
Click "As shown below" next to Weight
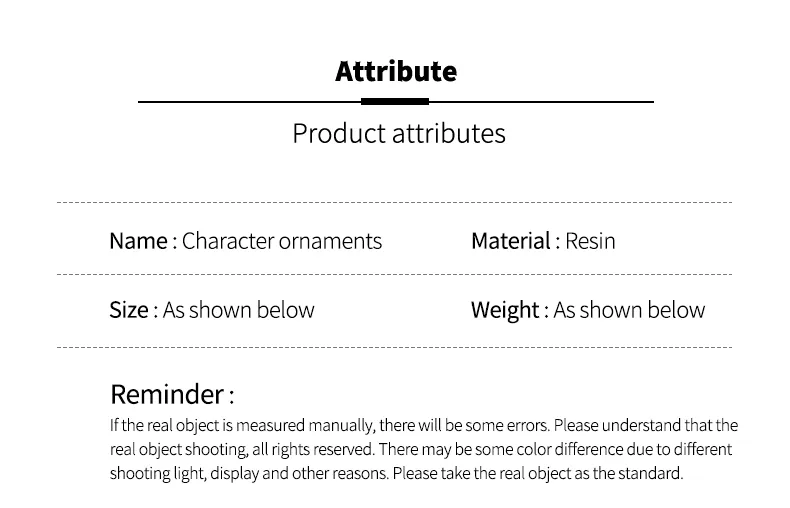click(x=629, y=310)
